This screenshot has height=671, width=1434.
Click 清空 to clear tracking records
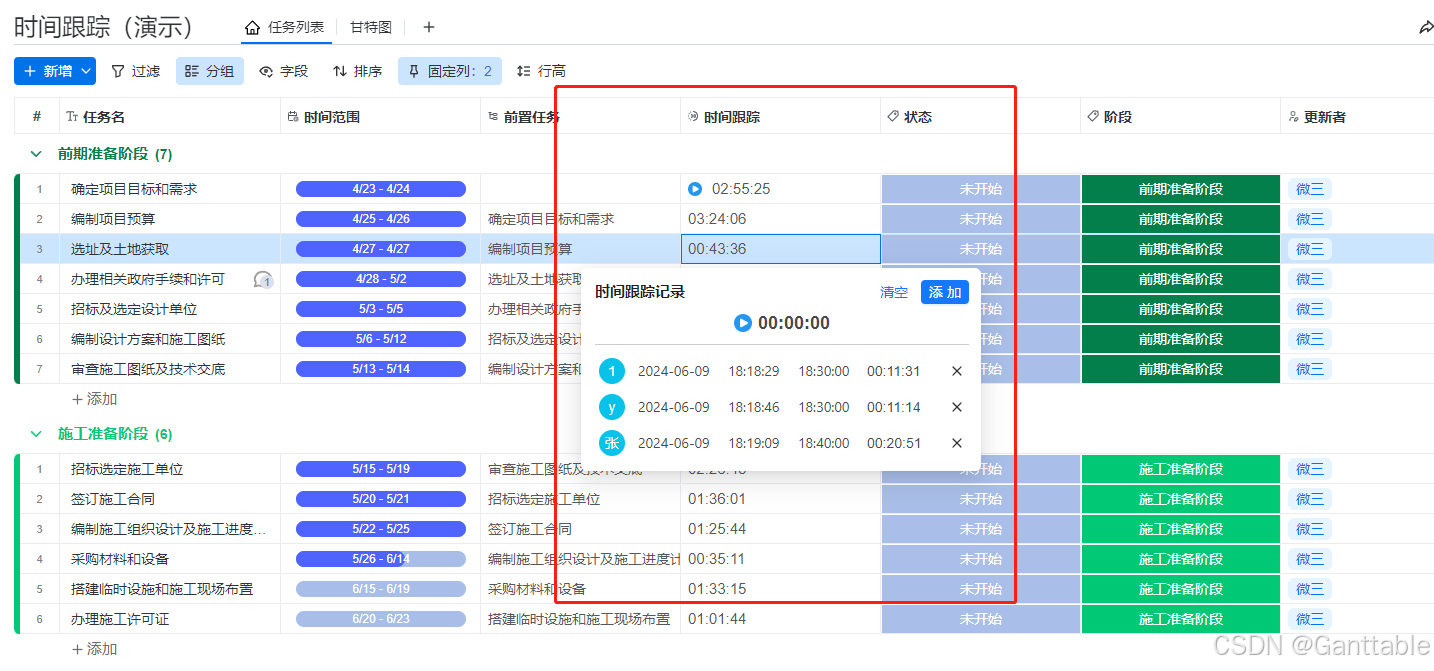click(893, 292)
